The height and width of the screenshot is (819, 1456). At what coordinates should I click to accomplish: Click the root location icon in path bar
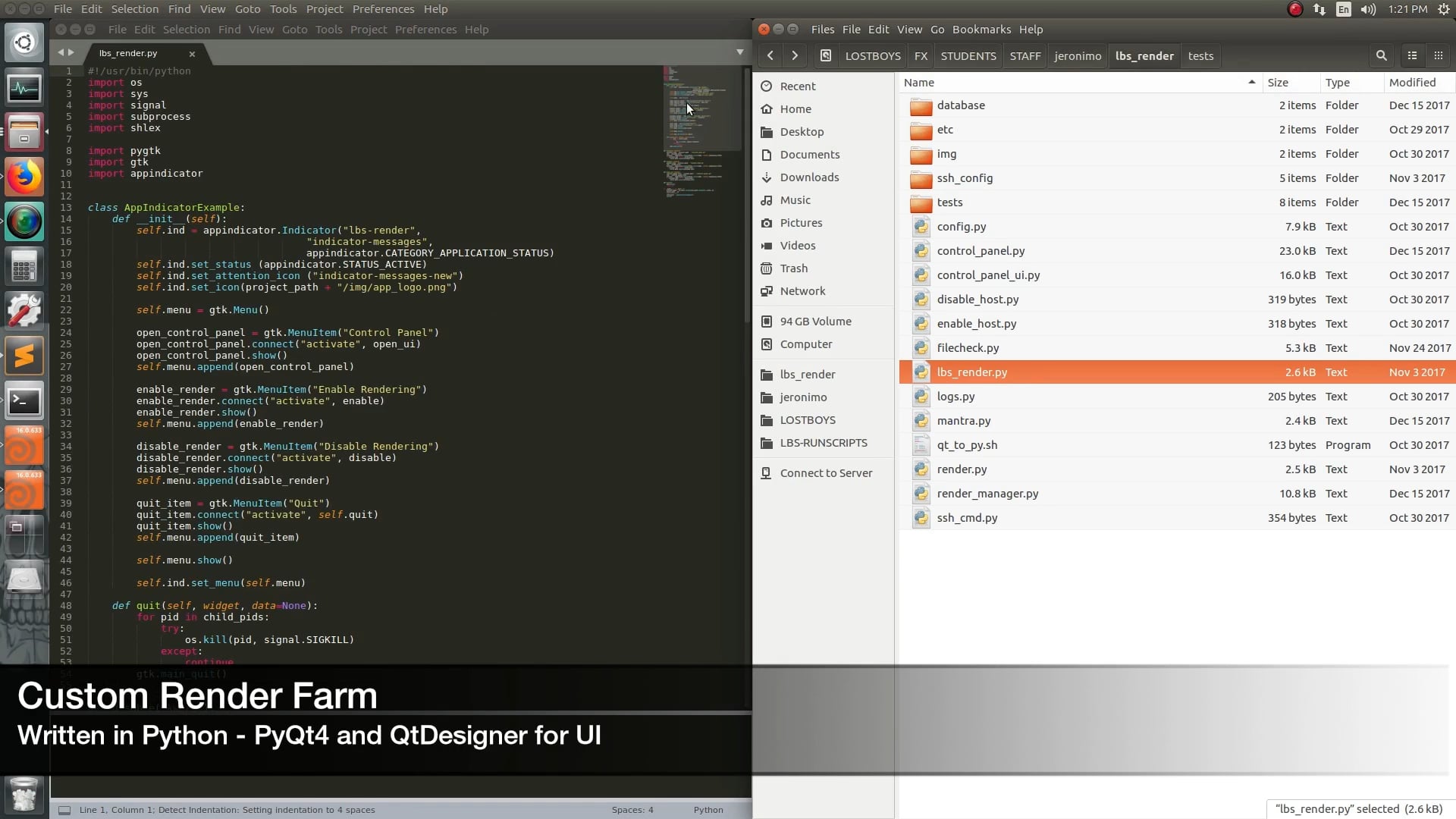826,55
